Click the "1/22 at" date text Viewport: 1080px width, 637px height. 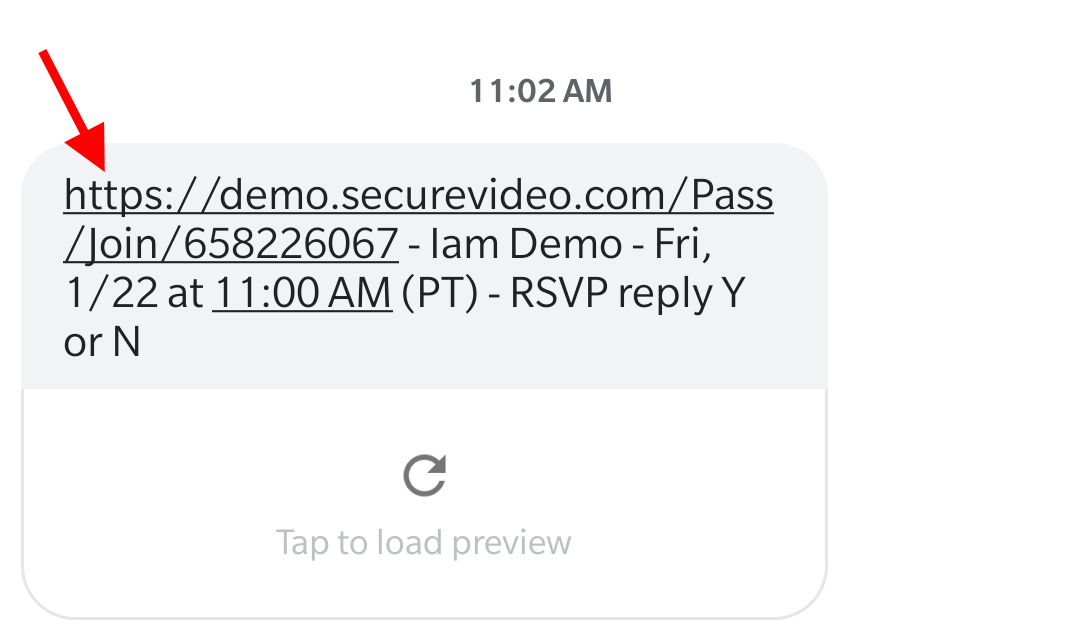[132, 294]
